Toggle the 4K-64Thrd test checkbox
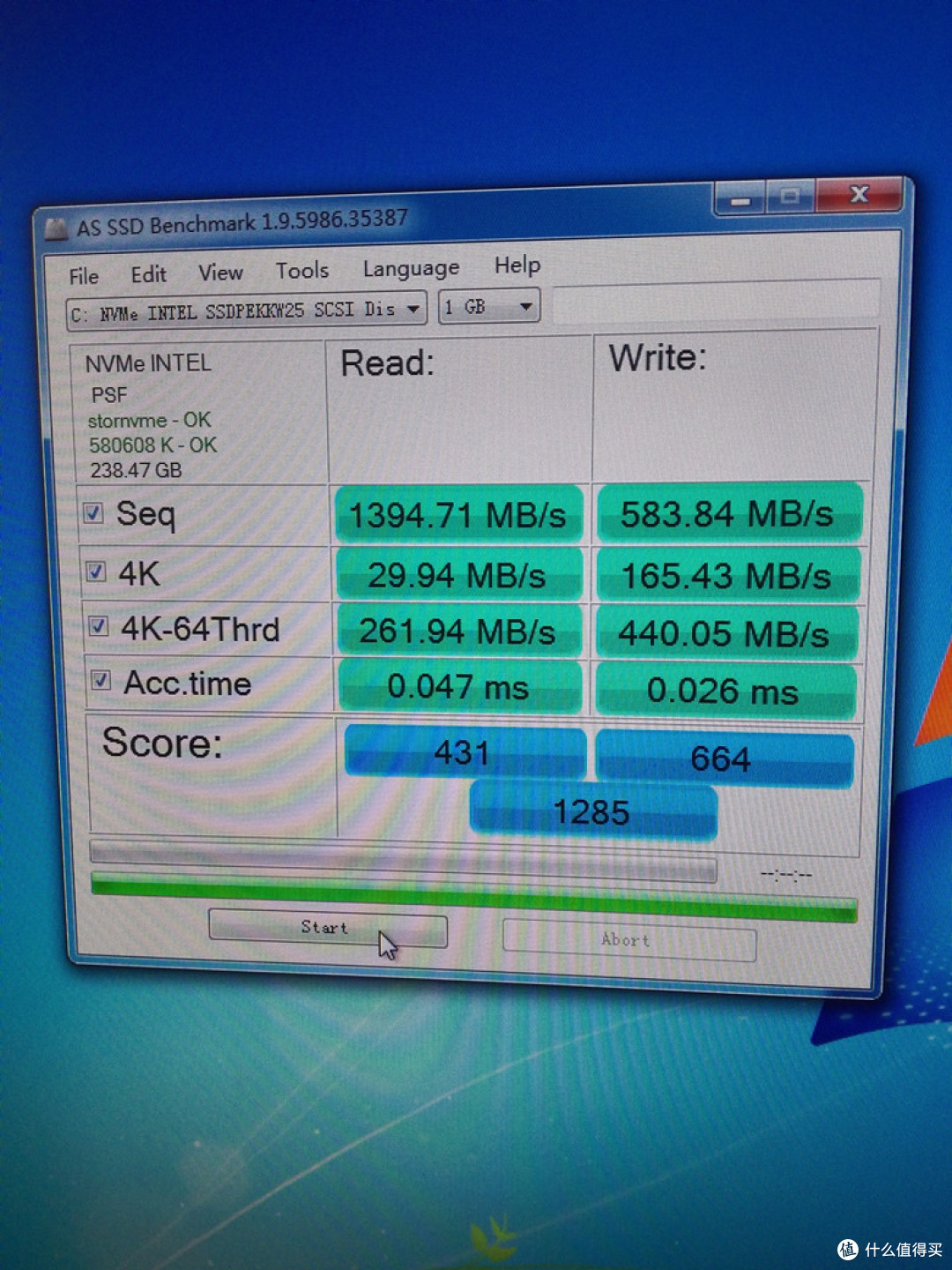Screen dimensions: 952x1270 click(x=99, y=626)
